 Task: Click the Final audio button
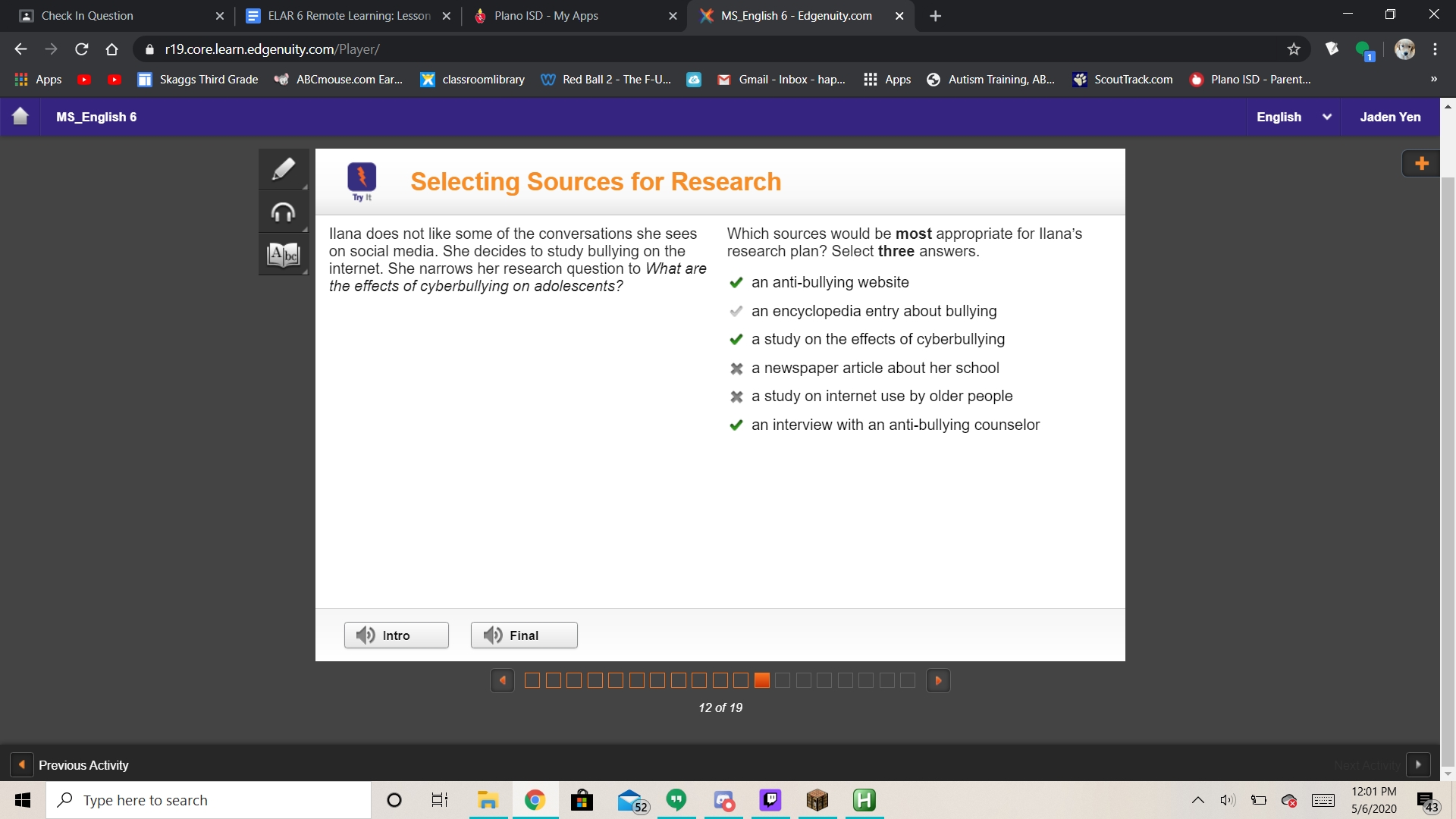click(x=524, y=634)
